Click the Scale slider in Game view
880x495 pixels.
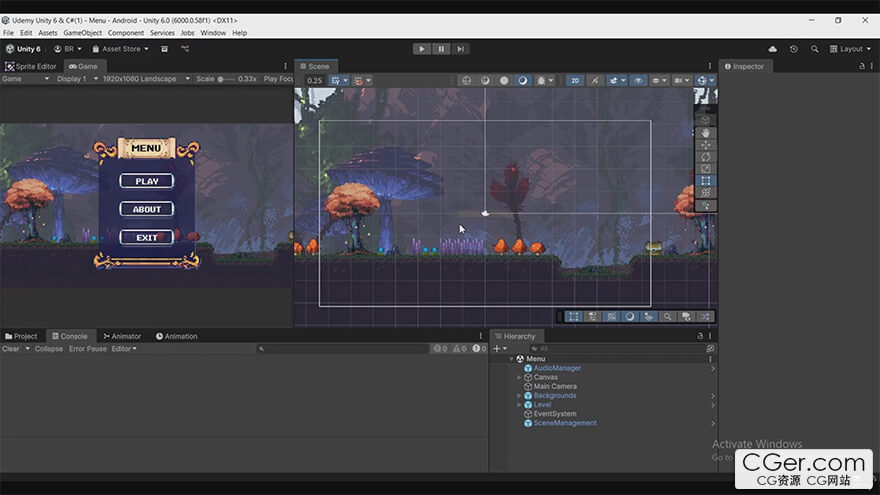tap(226, 79)
